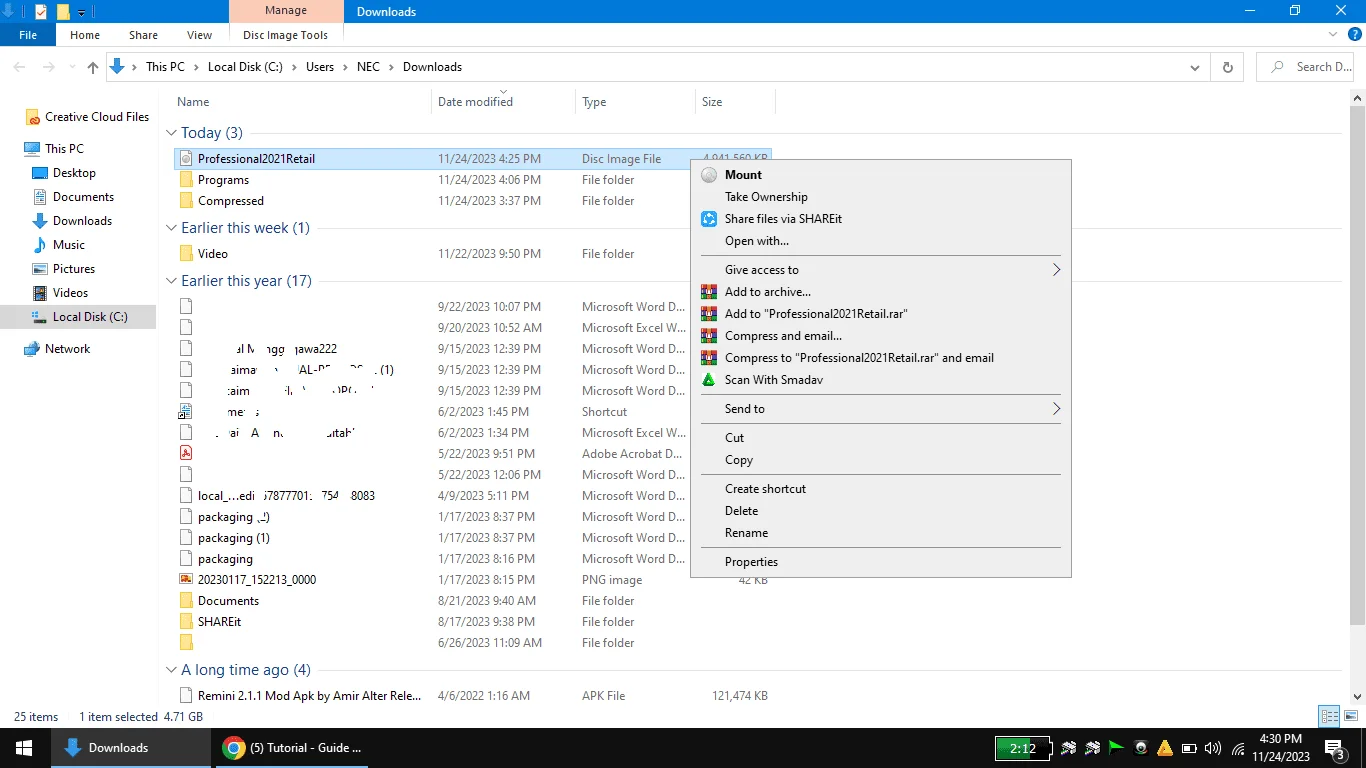Screen dimensions: 1366x768
Task: Collapse A long time ago (4) group
Action: (x=172, y=670)
